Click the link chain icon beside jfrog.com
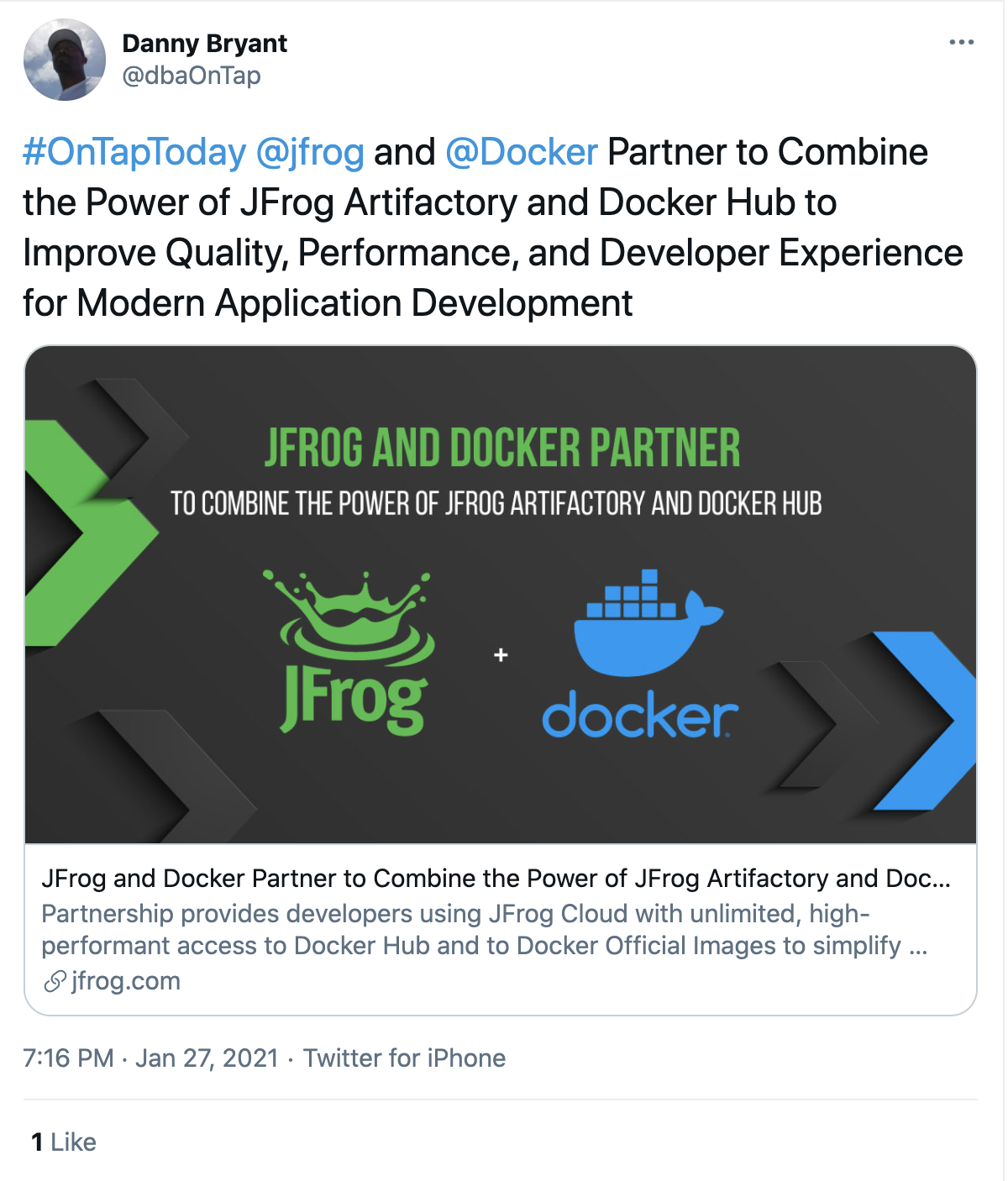1008x1181 pixels. point(55,981)
